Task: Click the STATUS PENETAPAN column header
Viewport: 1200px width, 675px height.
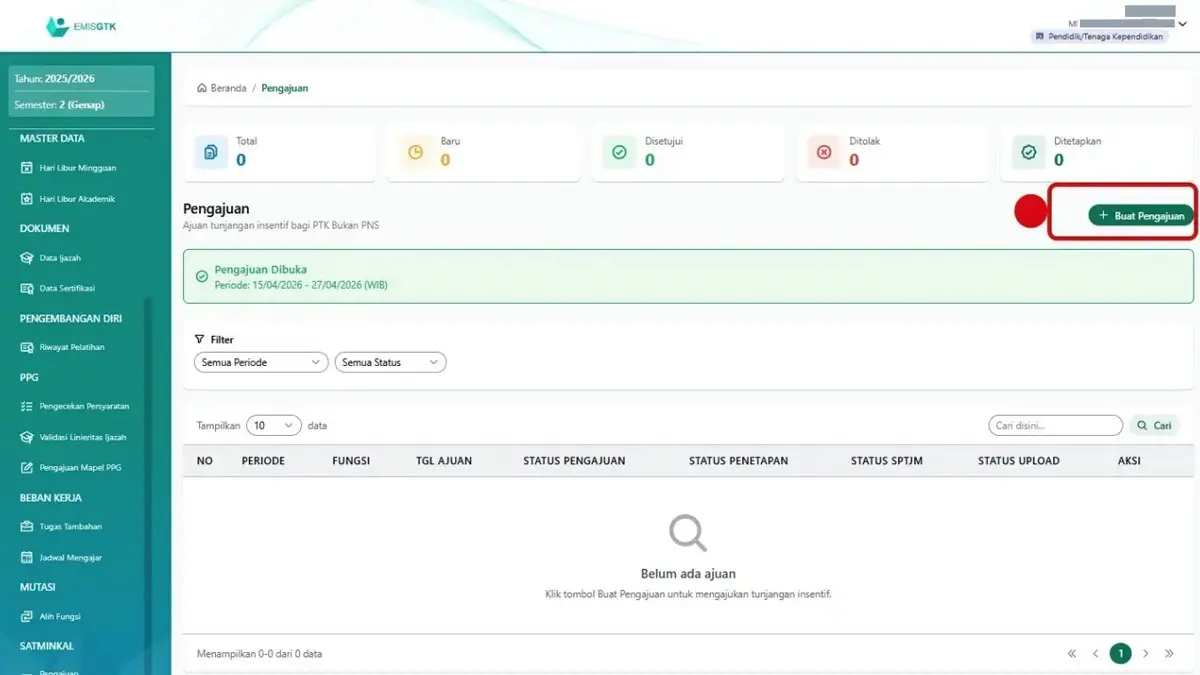Action: (739, 461)
